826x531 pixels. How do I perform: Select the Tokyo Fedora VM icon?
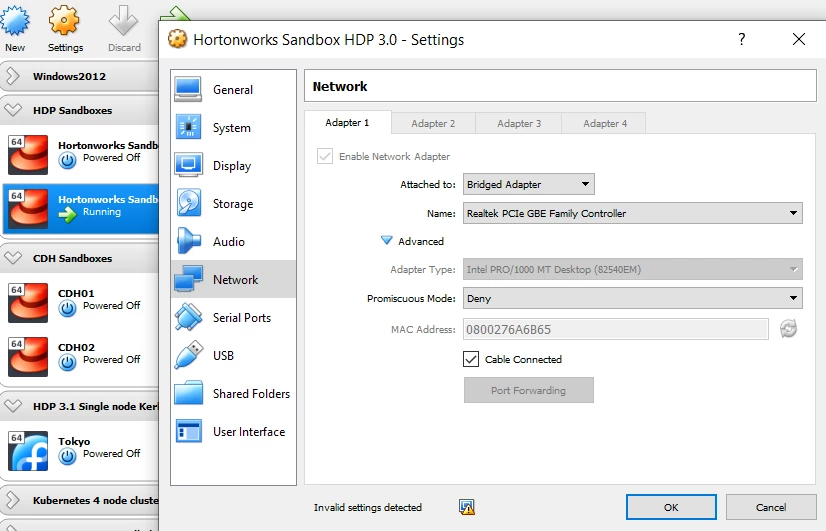click(28, 451)
